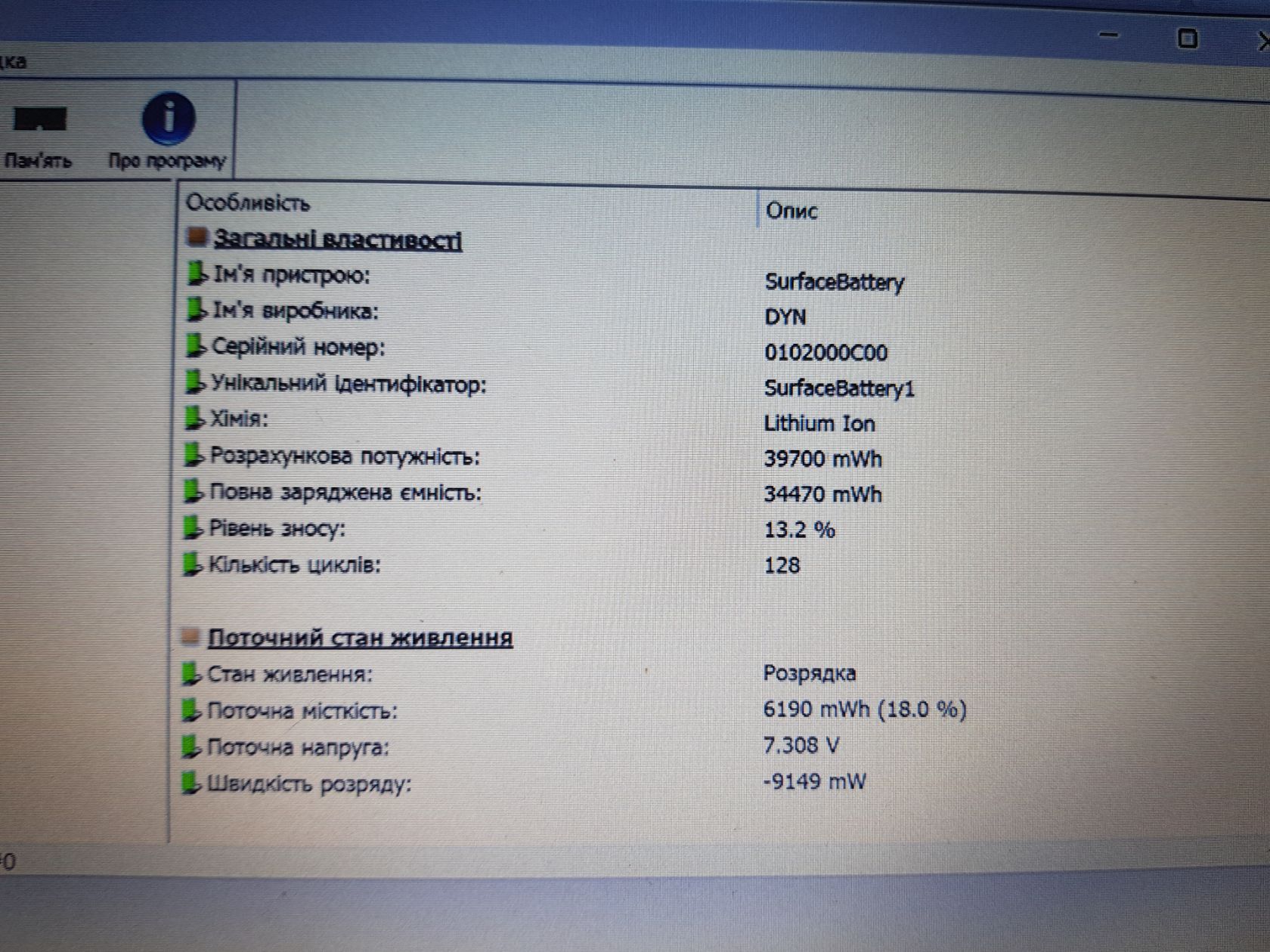
Task: Click the Опис column header
Action: click(791, 210)
